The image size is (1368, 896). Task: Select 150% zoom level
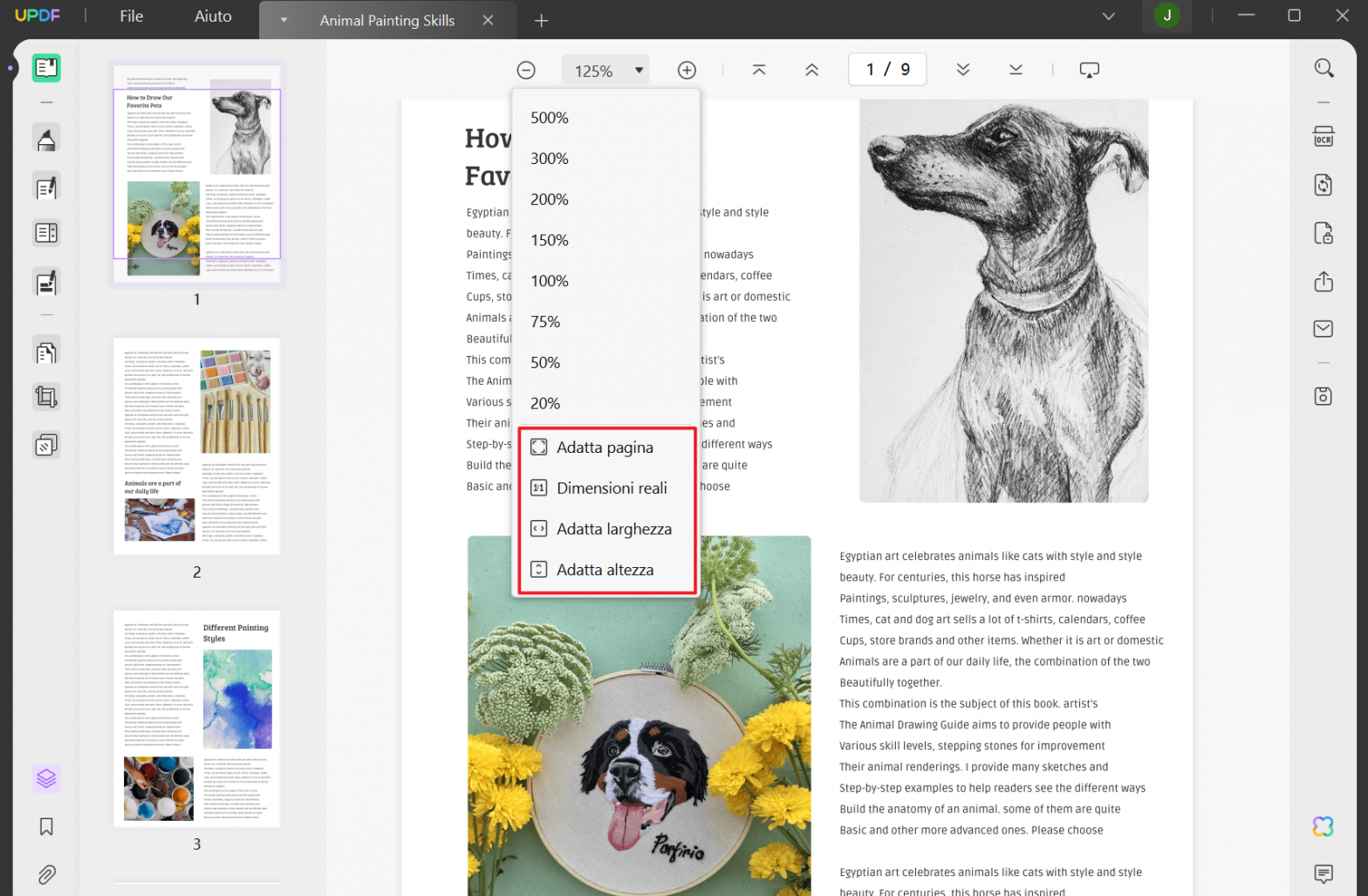(606, 240)
